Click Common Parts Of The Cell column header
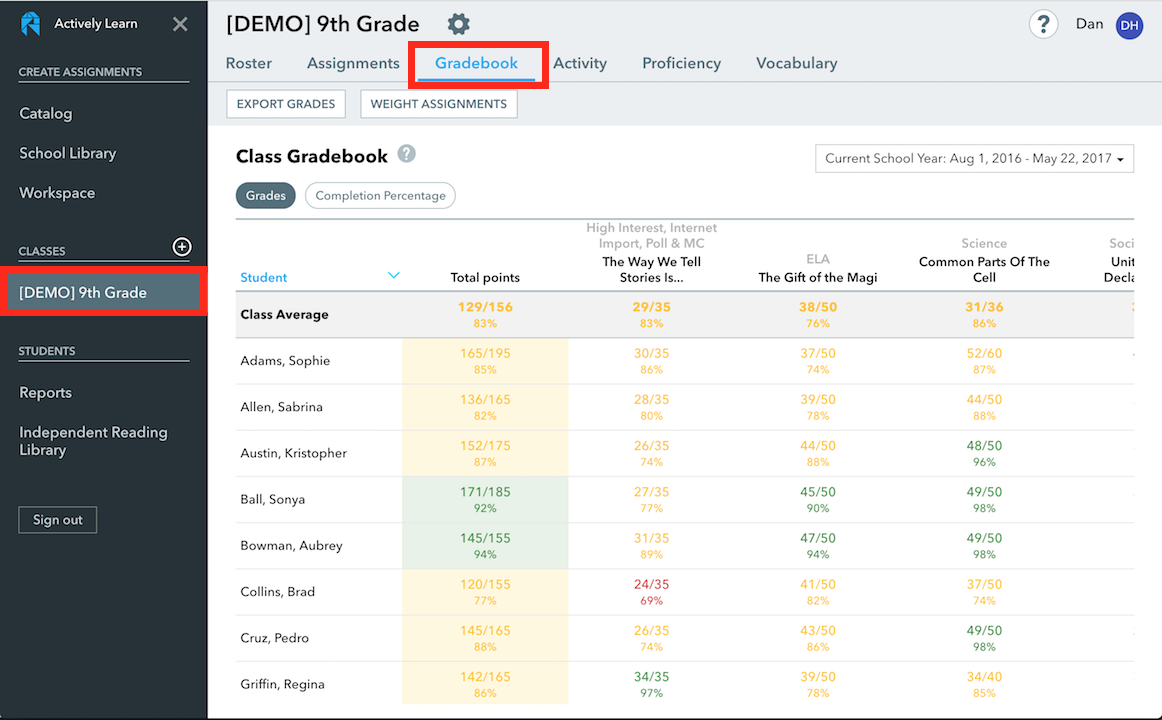Viewport: 1162px width, 720px height. 984,270
